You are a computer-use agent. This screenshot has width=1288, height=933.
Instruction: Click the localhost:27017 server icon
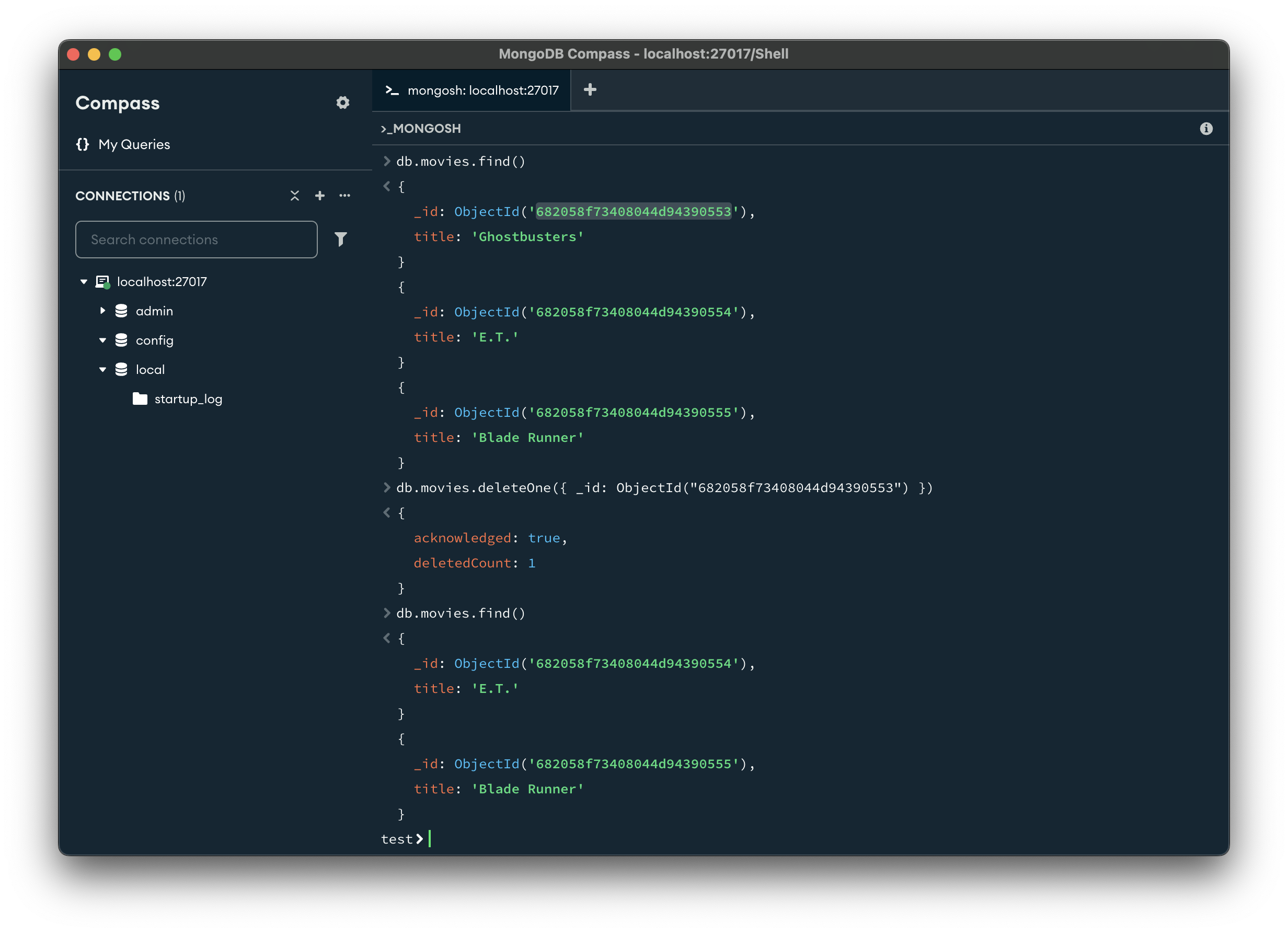tap(103, 282)
